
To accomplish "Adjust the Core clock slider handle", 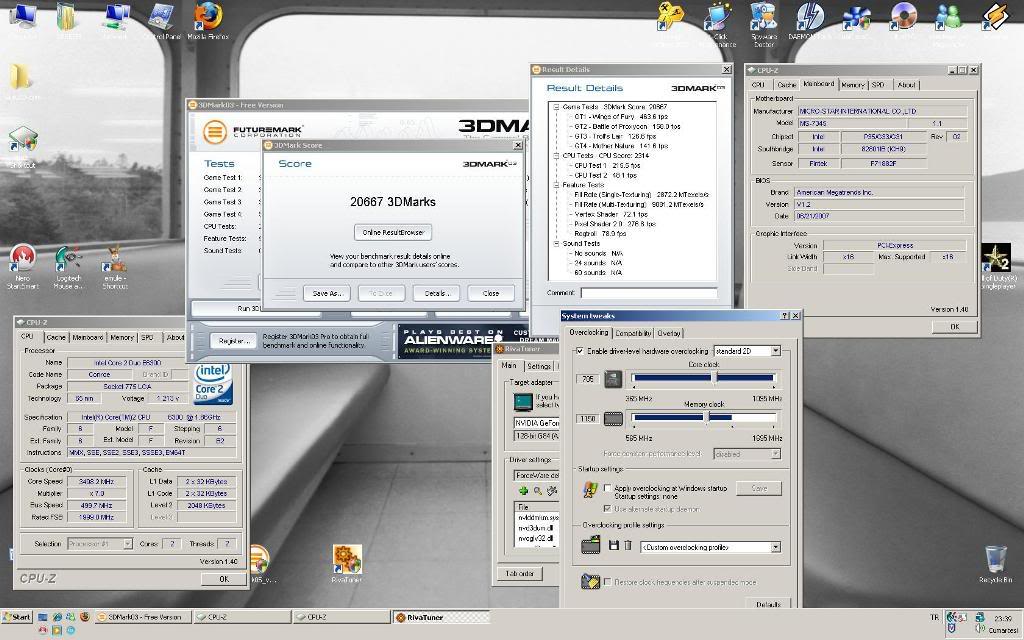I will pos(714,377).
